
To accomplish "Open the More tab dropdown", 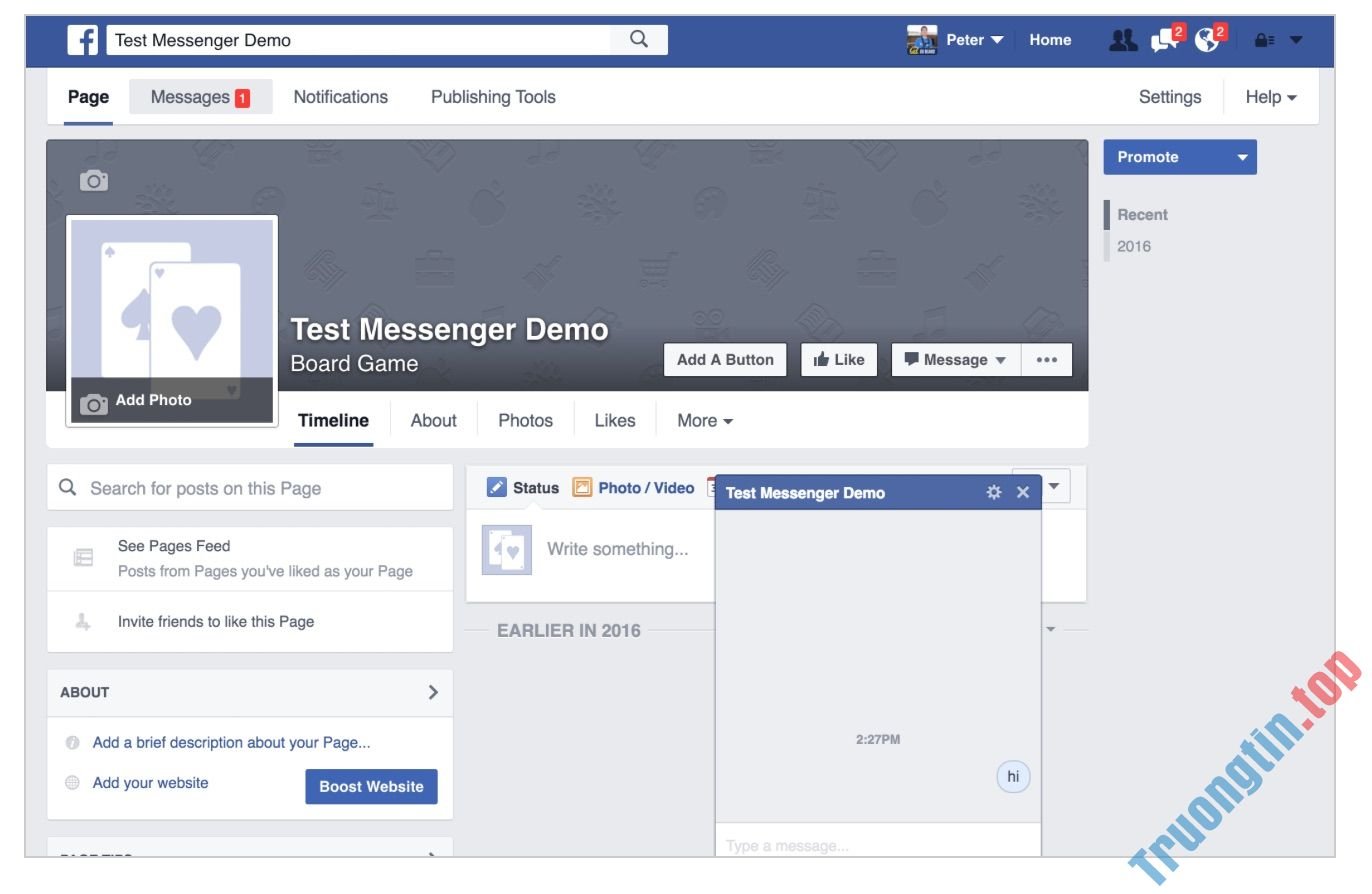I will pyautogui.click(x=704, y=420).
